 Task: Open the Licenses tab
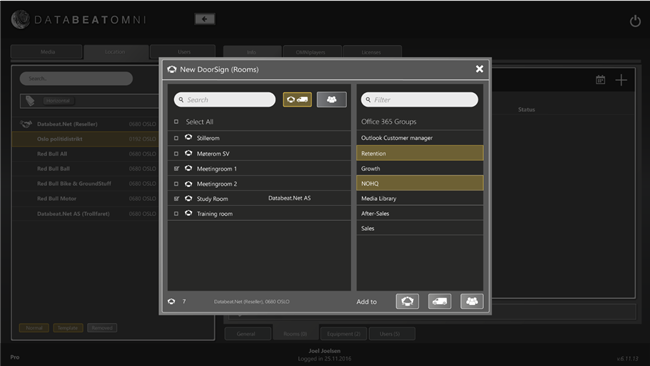[372, 52]
